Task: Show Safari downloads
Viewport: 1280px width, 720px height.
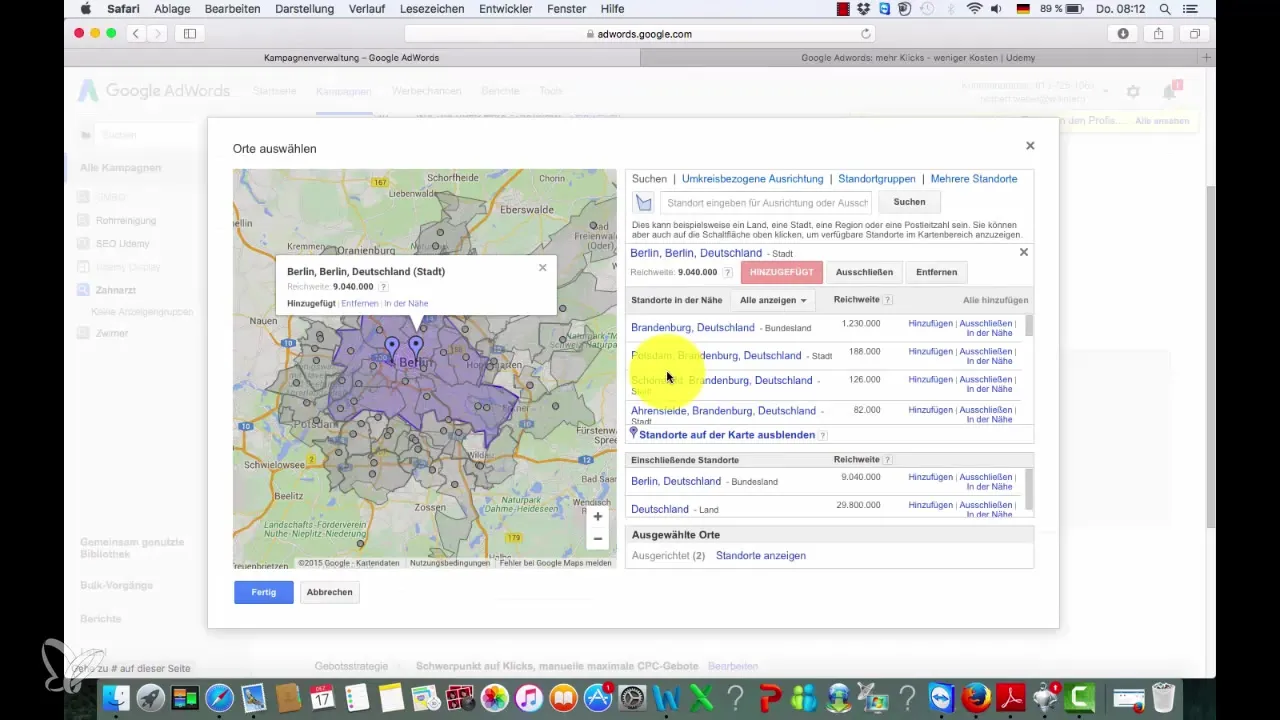Action: coord(1123,33)
